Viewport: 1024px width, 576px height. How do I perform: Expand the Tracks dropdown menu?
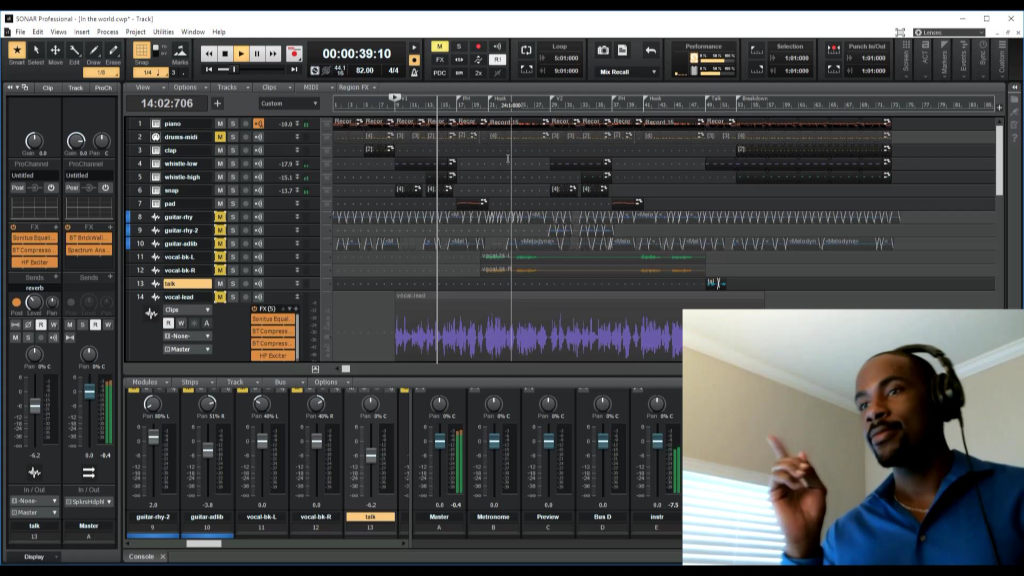pos(231,88)
